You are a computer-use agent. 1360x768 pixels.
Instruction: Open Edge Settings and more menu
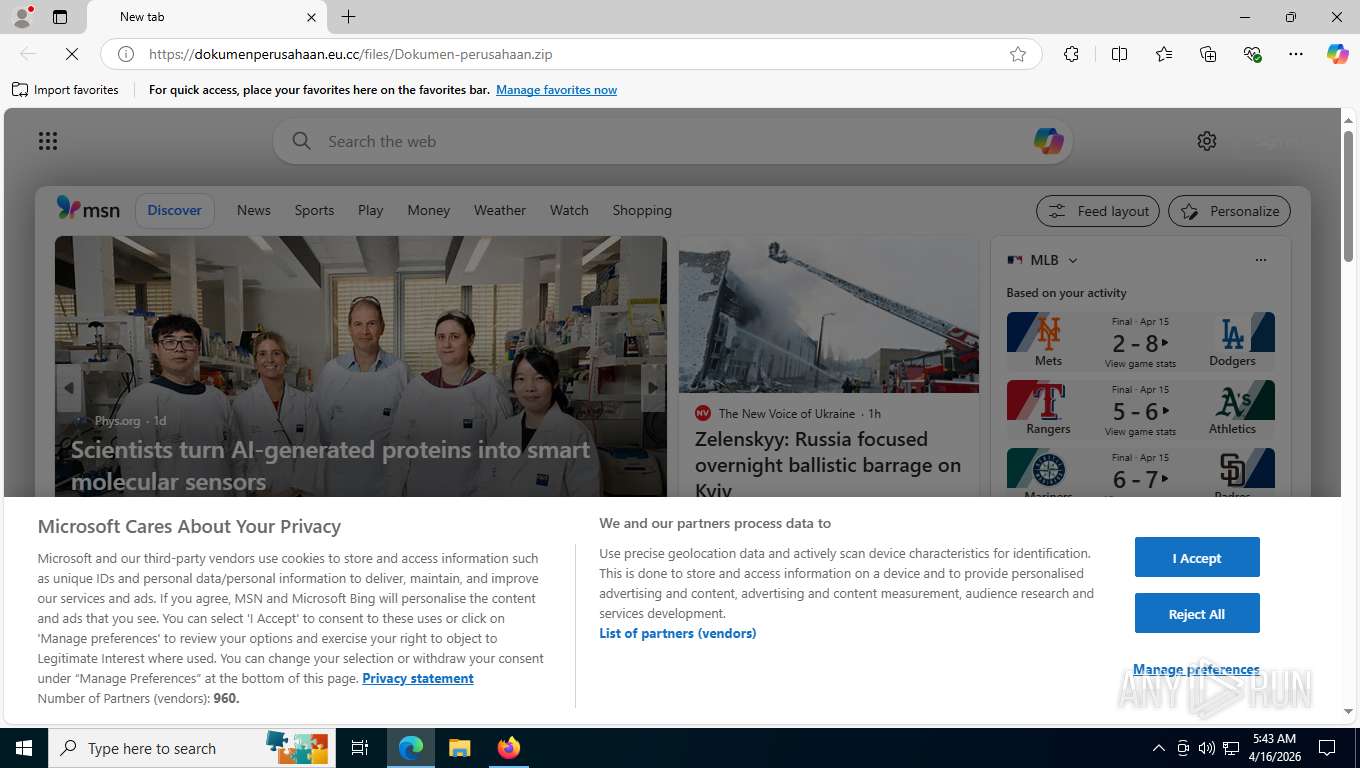(1296, 54)
